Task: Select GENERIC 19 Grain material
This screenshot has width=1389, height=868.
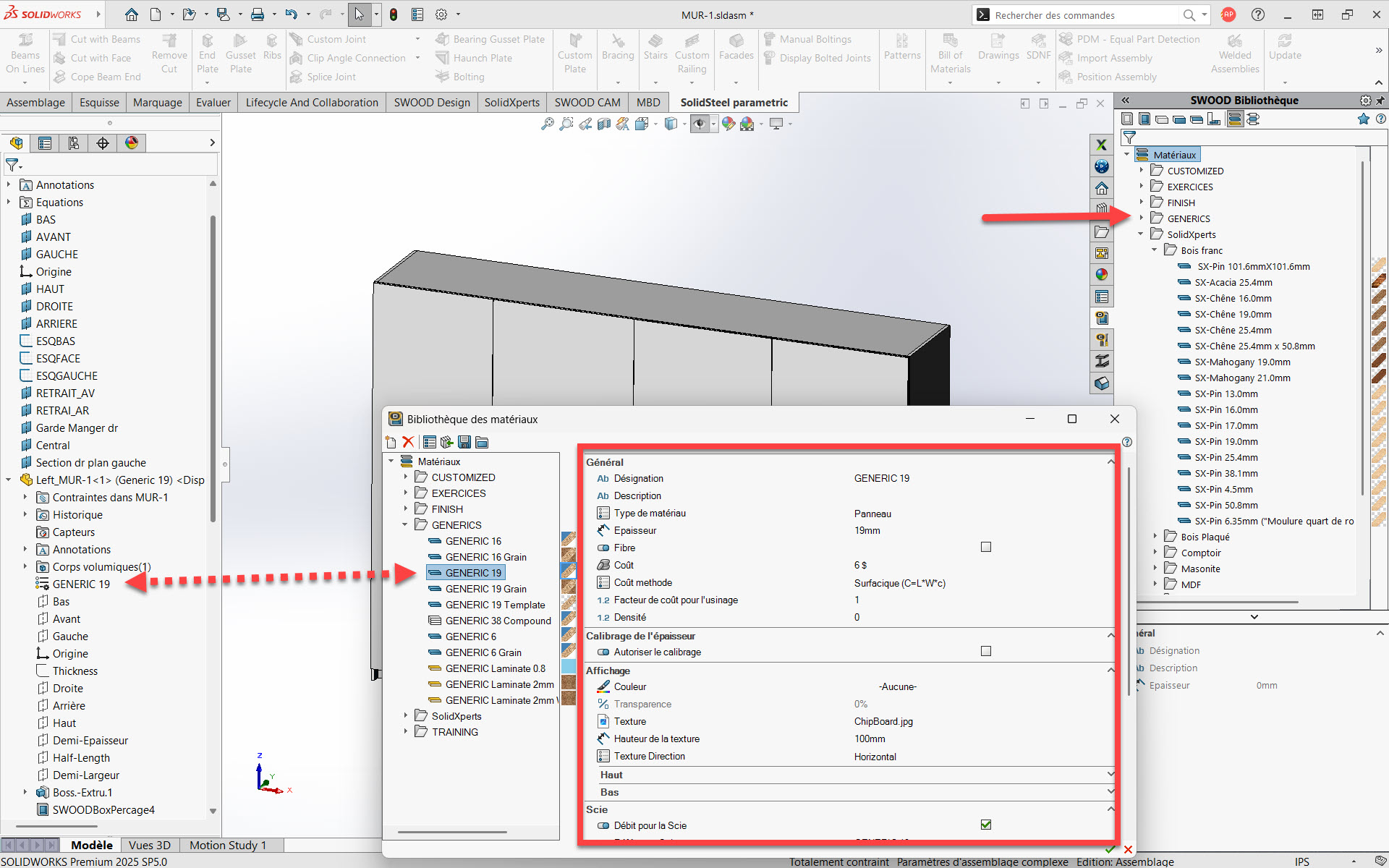Action: [x=485, y=589]
